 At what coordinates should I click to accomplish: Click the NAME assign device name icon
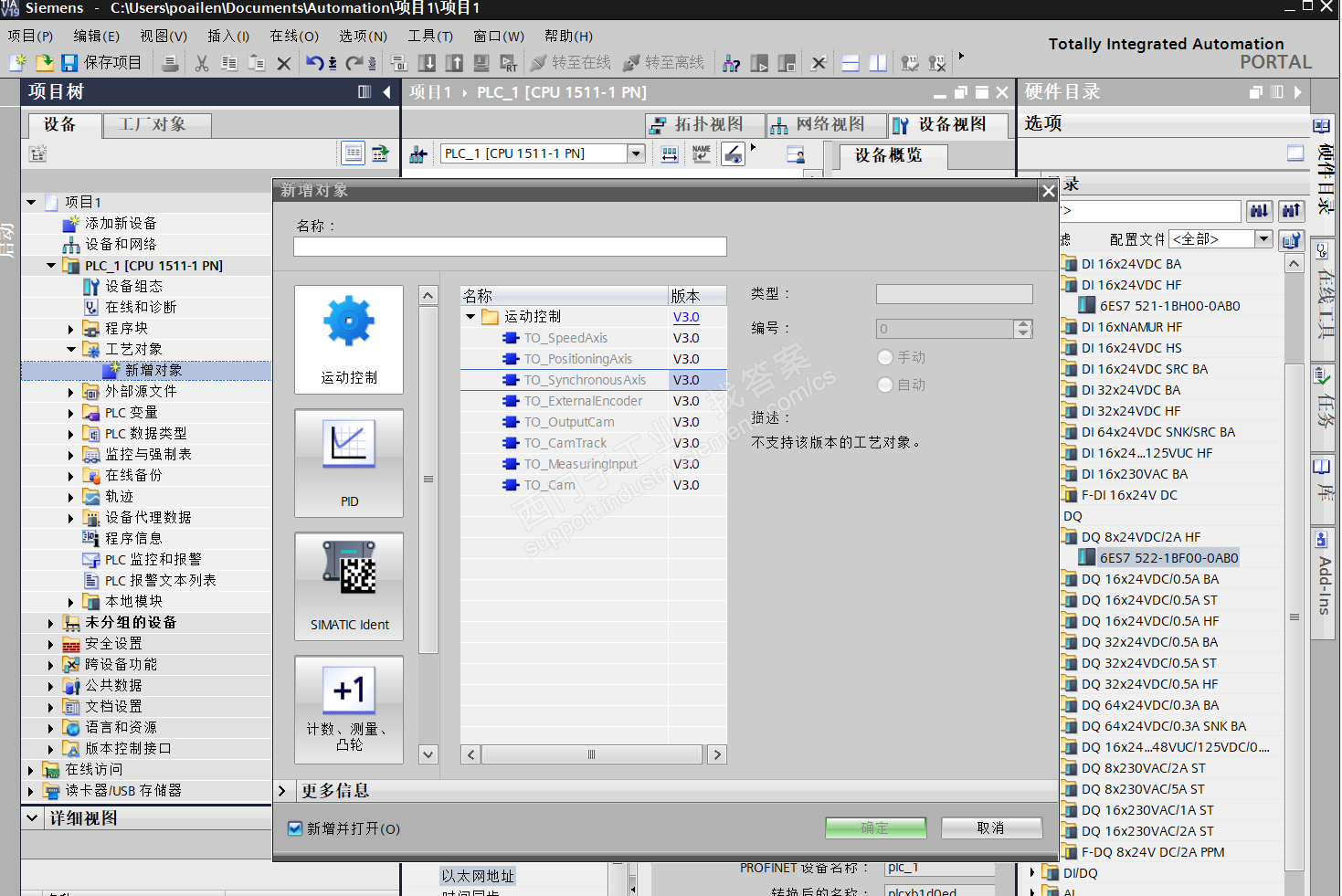702,154
